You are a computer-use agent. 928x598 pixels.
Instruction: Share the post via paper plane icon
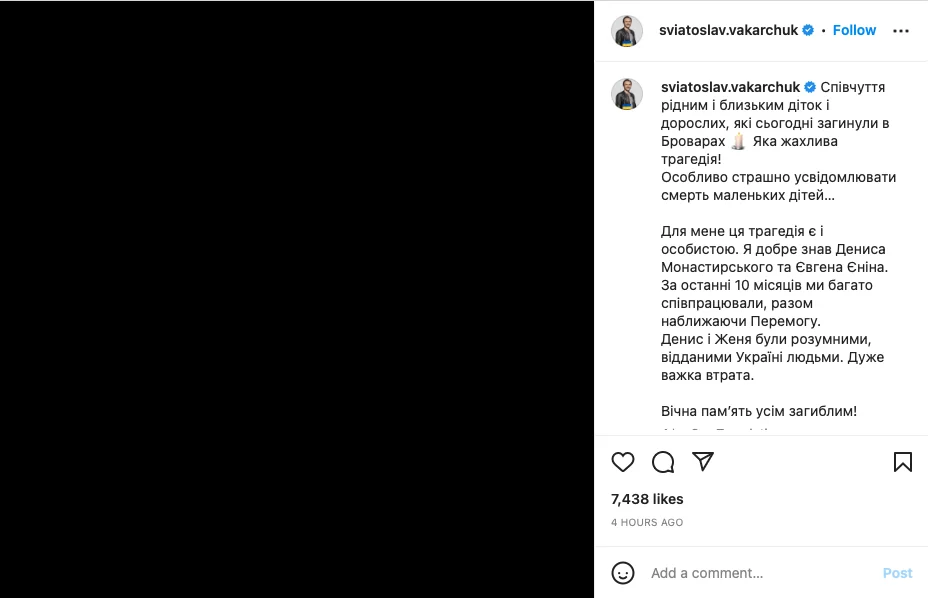703,462
